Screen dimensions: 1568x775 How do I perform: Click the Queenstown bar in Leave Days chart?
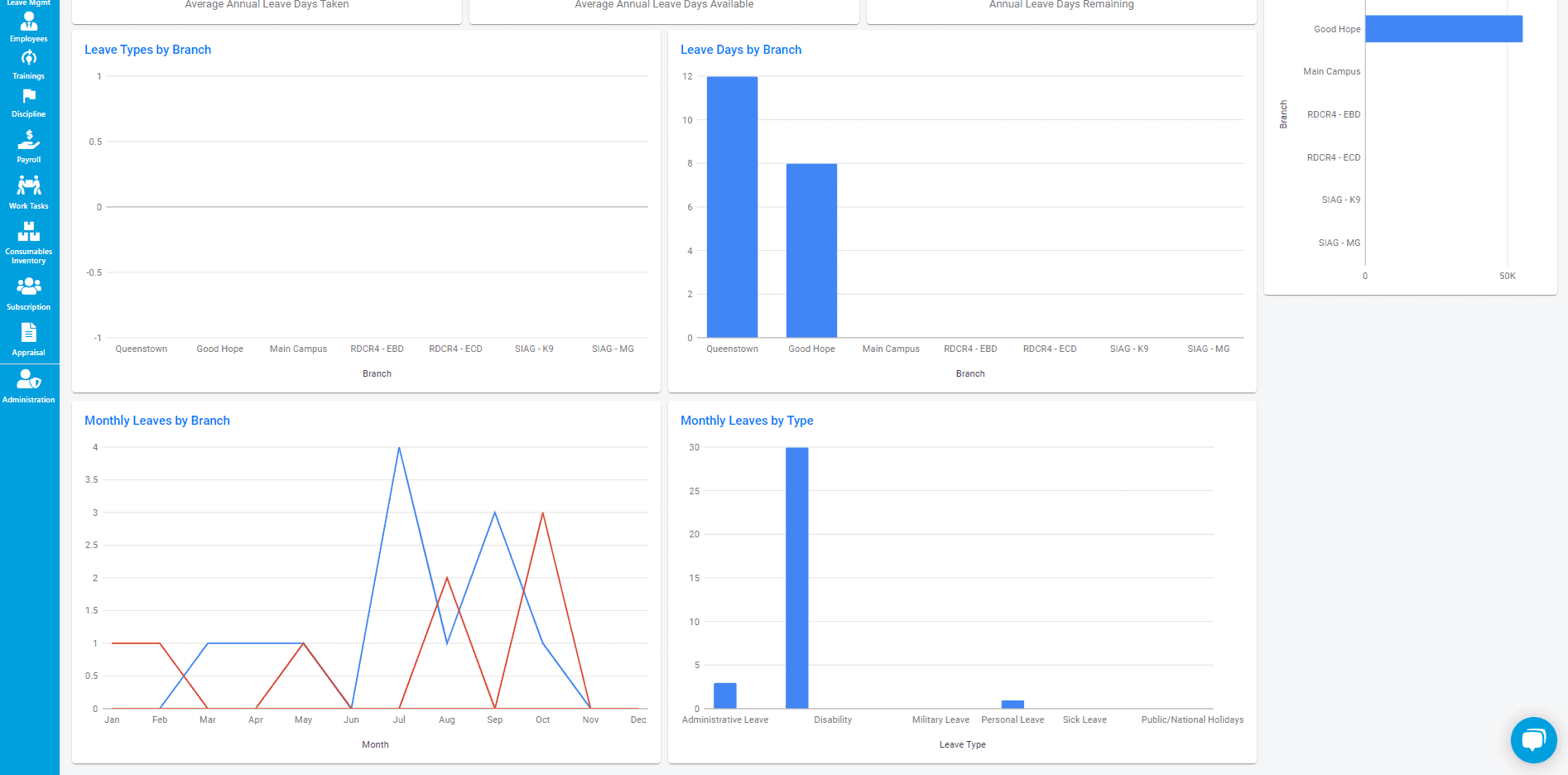pyautogui.click(x=732, y=207)
